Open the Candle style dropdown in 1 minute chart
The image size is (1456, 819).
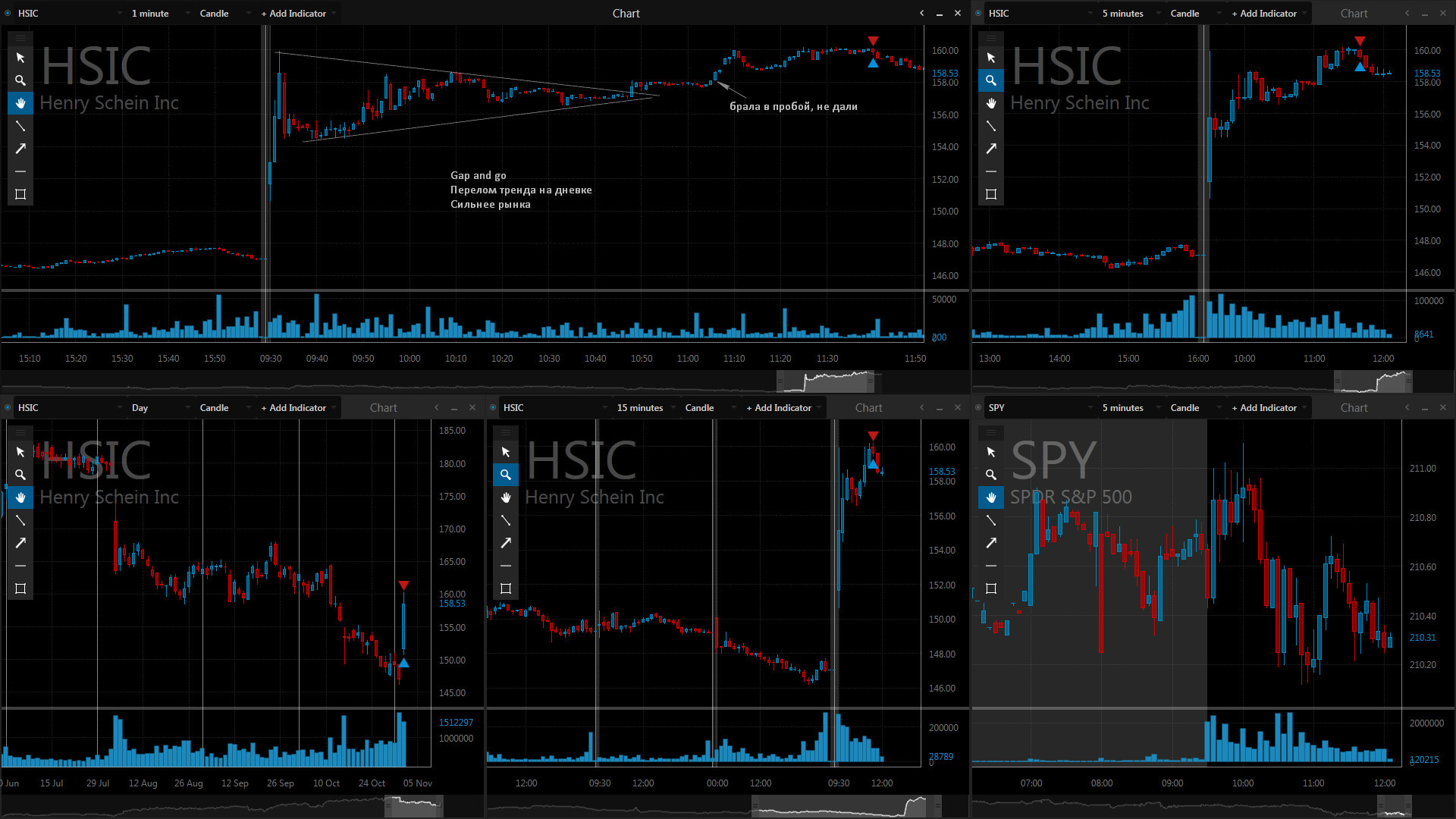coord(224,14)
